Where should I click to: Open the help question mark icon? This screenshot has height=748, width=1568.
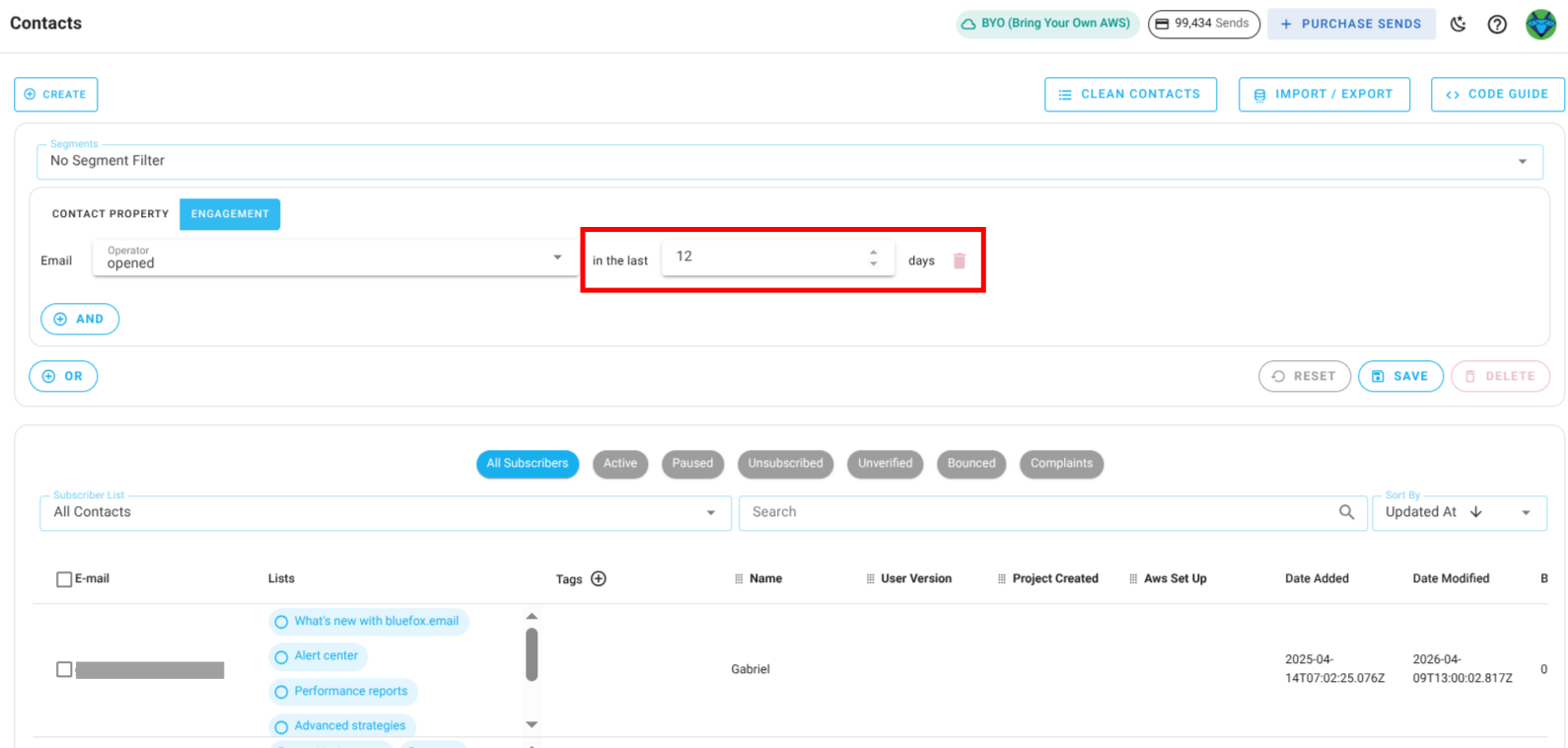1497,24
